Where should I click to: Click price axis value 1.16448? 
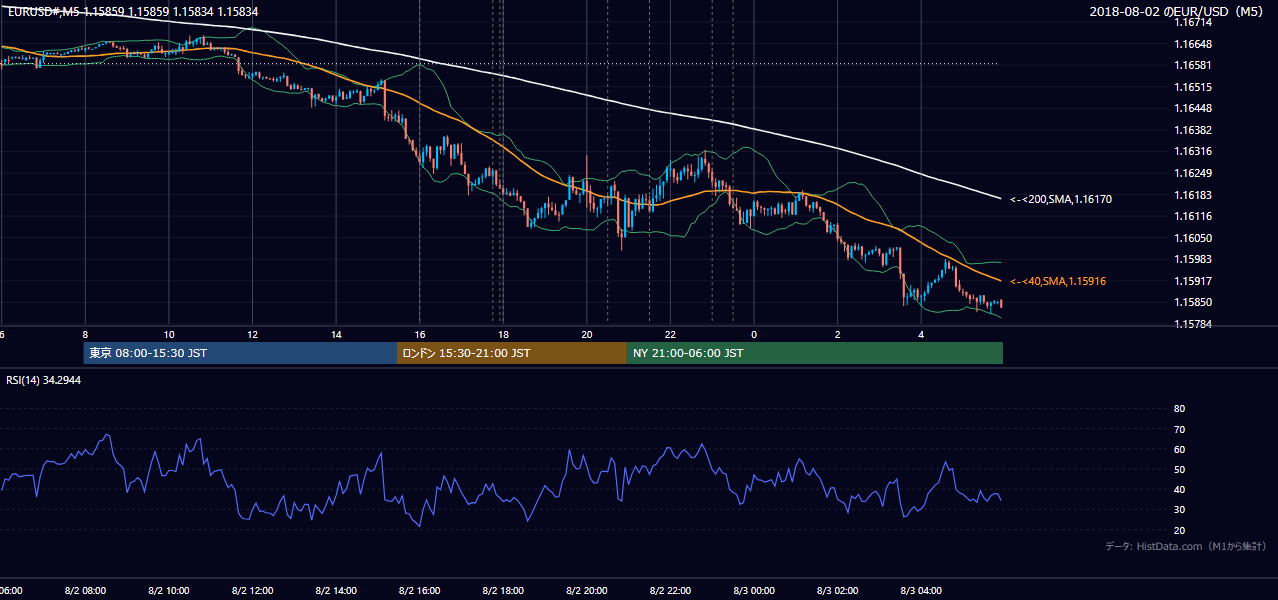(1192, 108)
